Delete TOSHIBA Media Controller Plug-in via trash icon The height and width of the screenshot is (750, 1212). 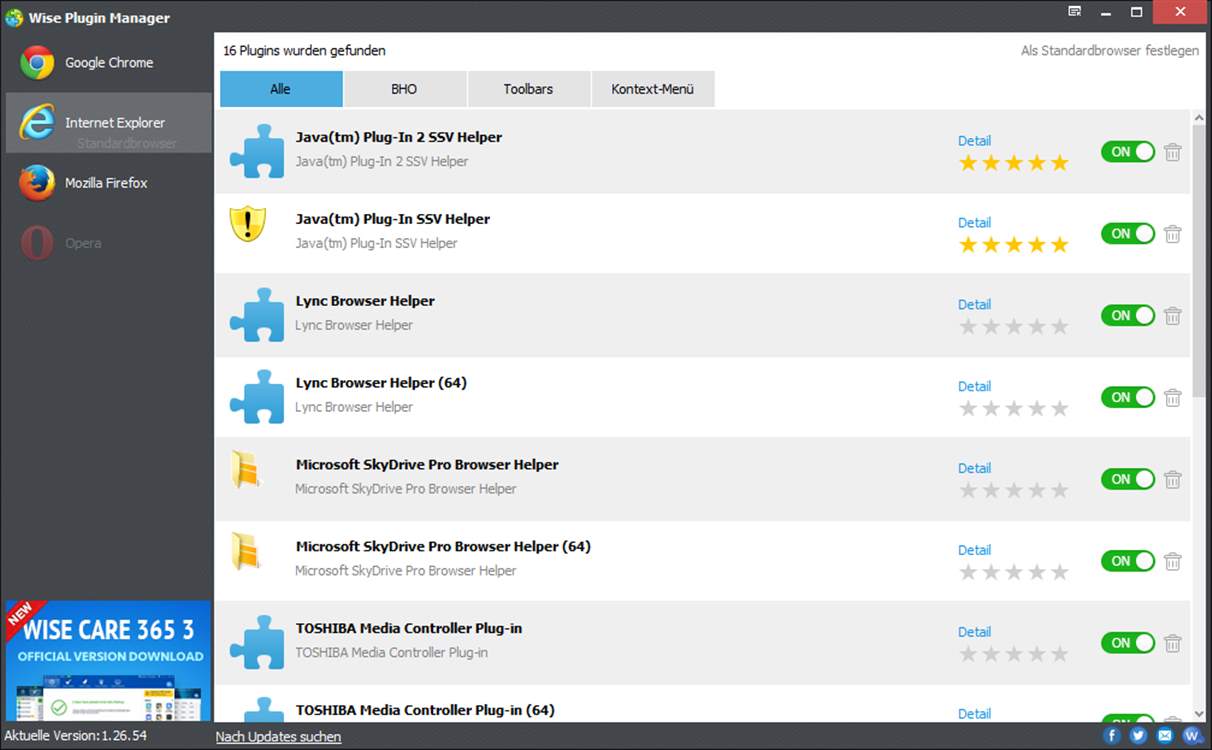pos(1173,644)
